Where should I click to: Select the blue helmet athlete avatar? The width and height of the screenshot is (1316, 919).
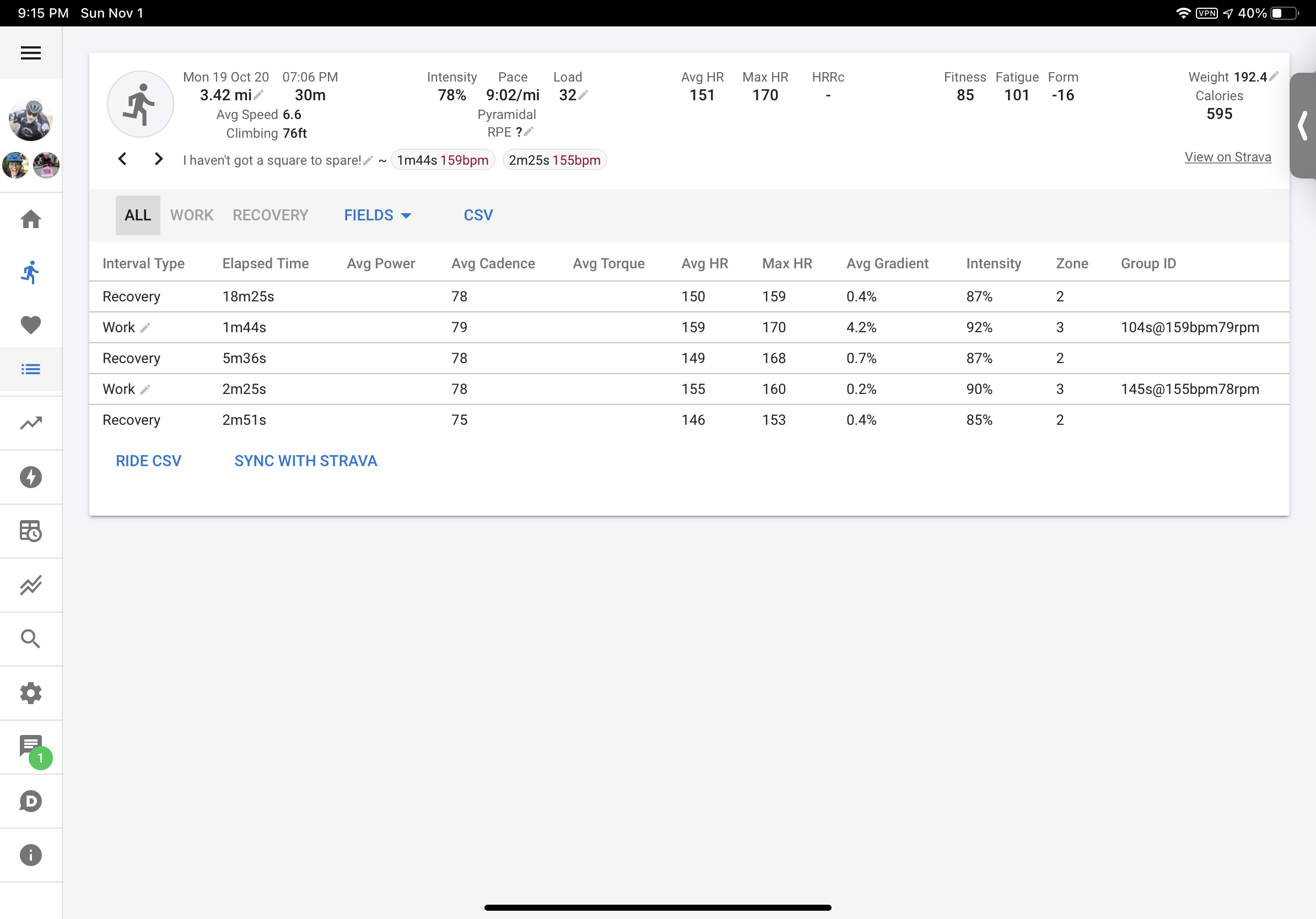[x=15, y=165]
